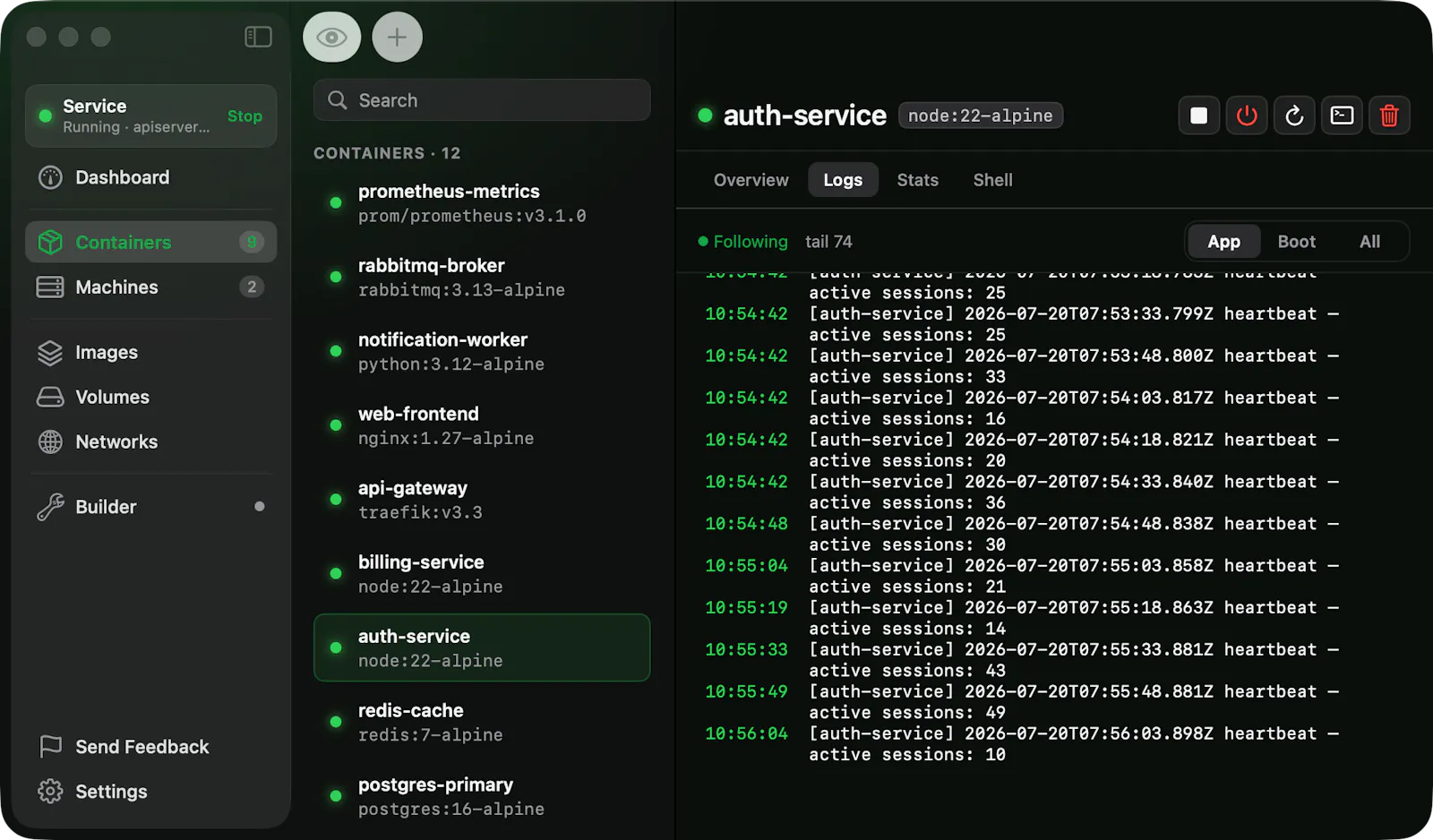Viewport: 1433px width, 840px height.
Task: Switch to the Logs tab
Action: click(x=843, y=180)
